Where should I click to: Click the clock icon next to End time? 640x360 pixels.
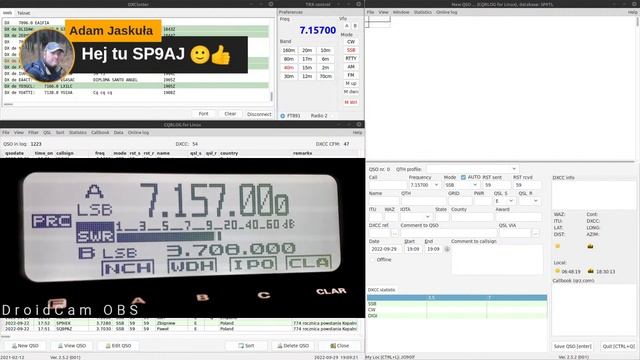pyautogui.click(x=447, y=249)
